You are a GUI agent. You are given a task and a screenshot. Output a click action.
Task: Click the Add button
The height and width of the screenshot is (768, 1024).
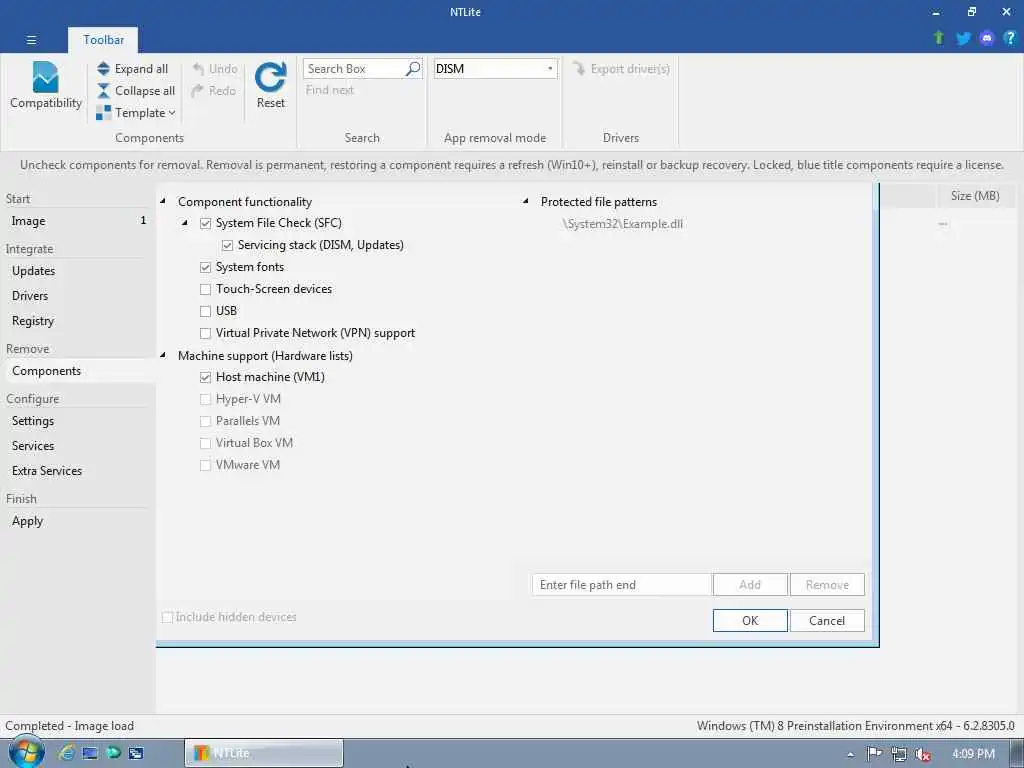click(x=750, y=584)
